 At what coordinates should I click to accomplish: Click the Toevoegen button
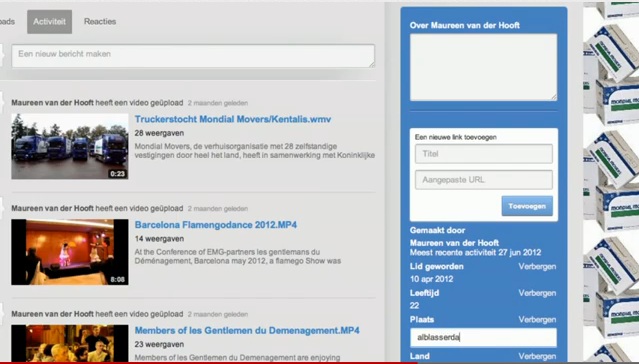coord(527,206)
